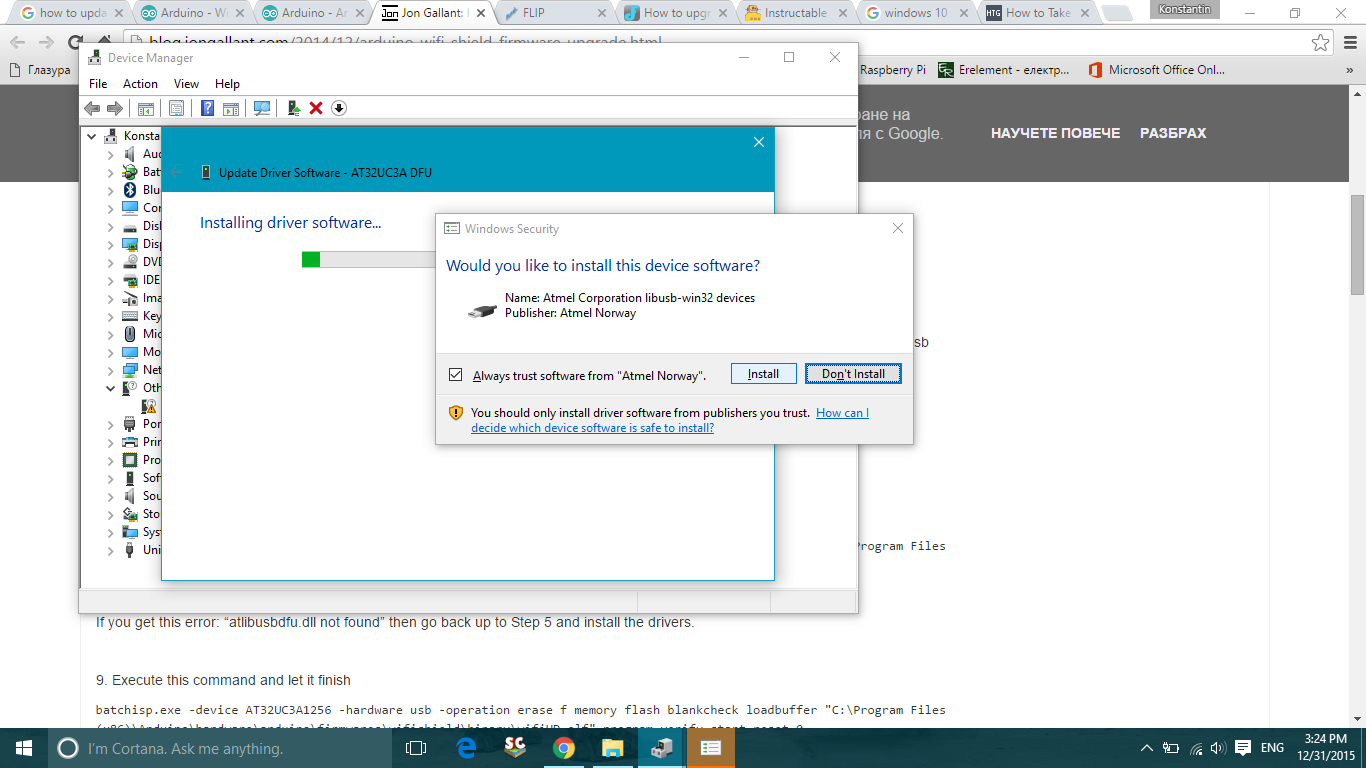Click the Disable device down-arrow icon
Screen dimensions: 1366x768
coord(339,107)
